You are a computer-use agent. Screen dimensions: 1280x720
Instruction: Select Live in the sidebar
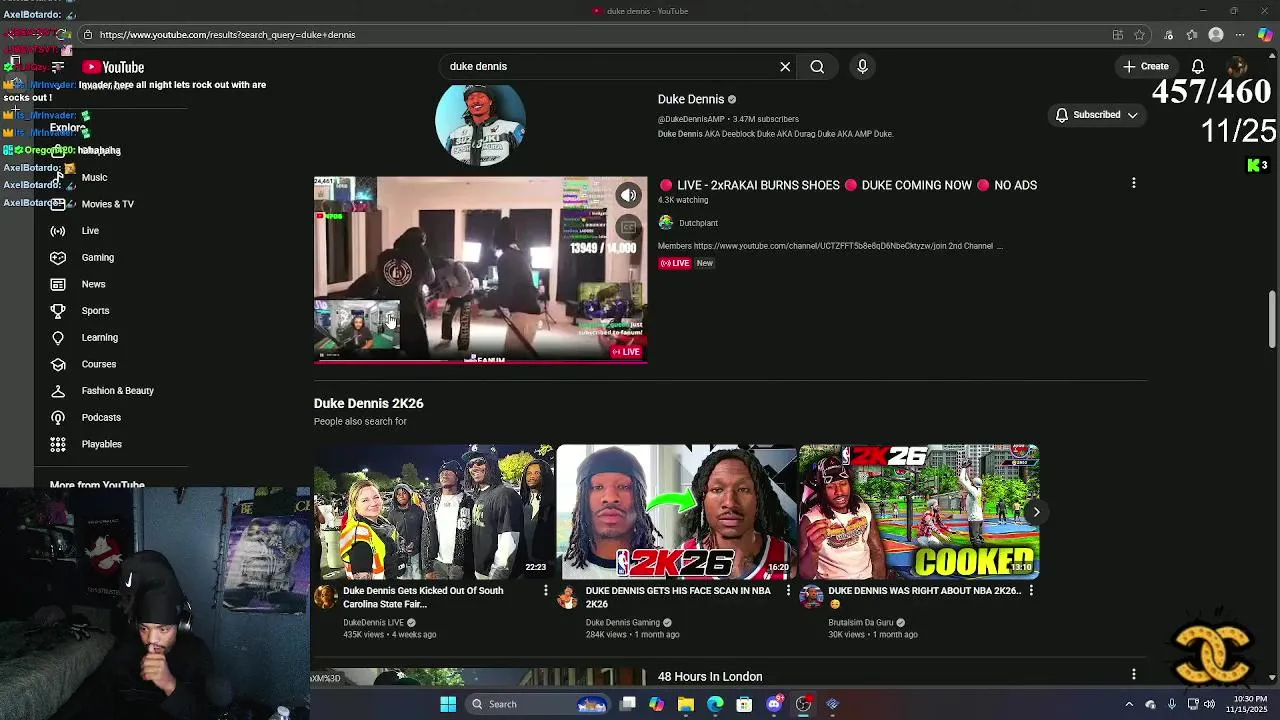(x=90, y=231)
